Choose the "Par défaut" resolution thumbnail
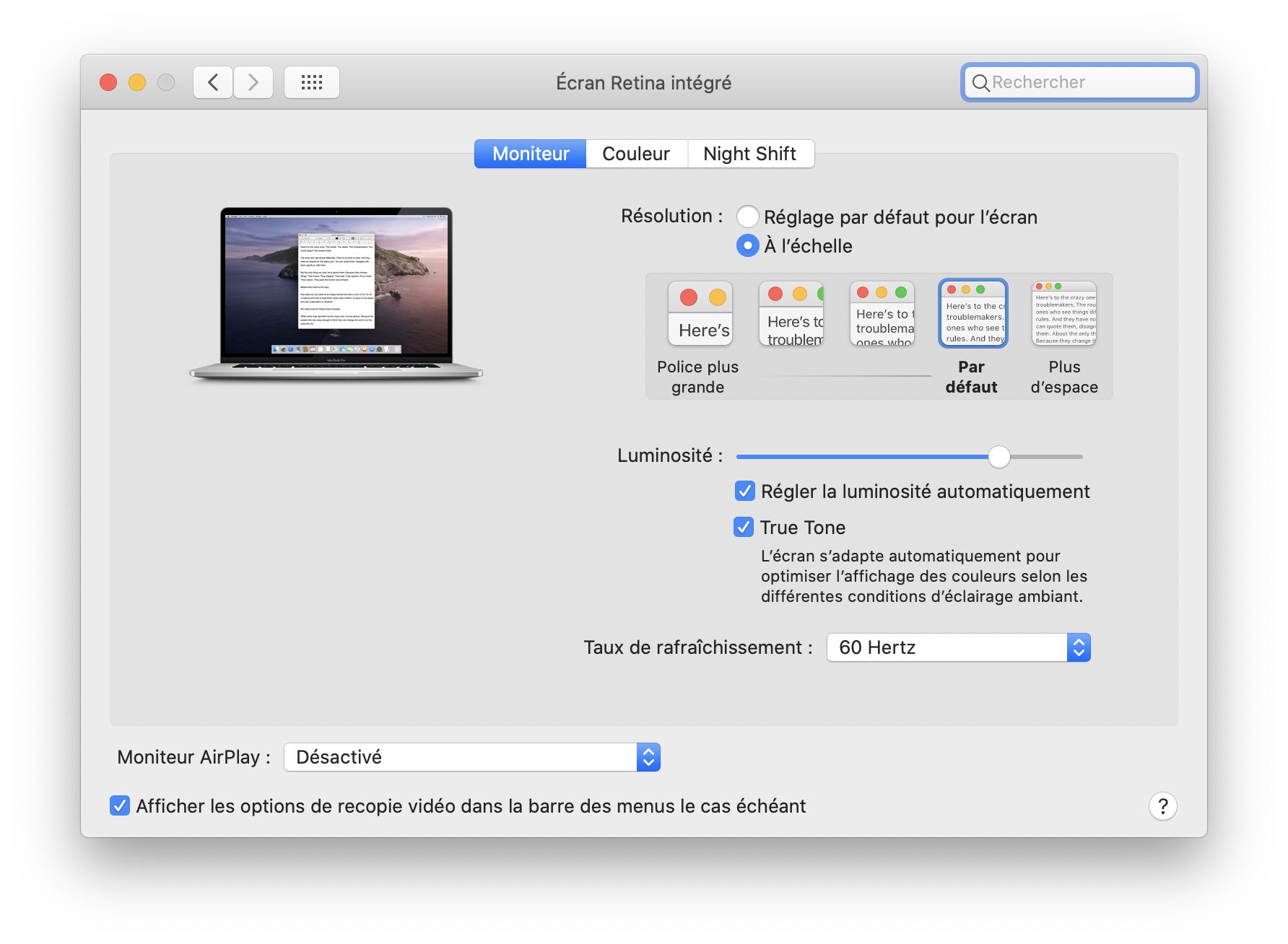 click(972, 314)
